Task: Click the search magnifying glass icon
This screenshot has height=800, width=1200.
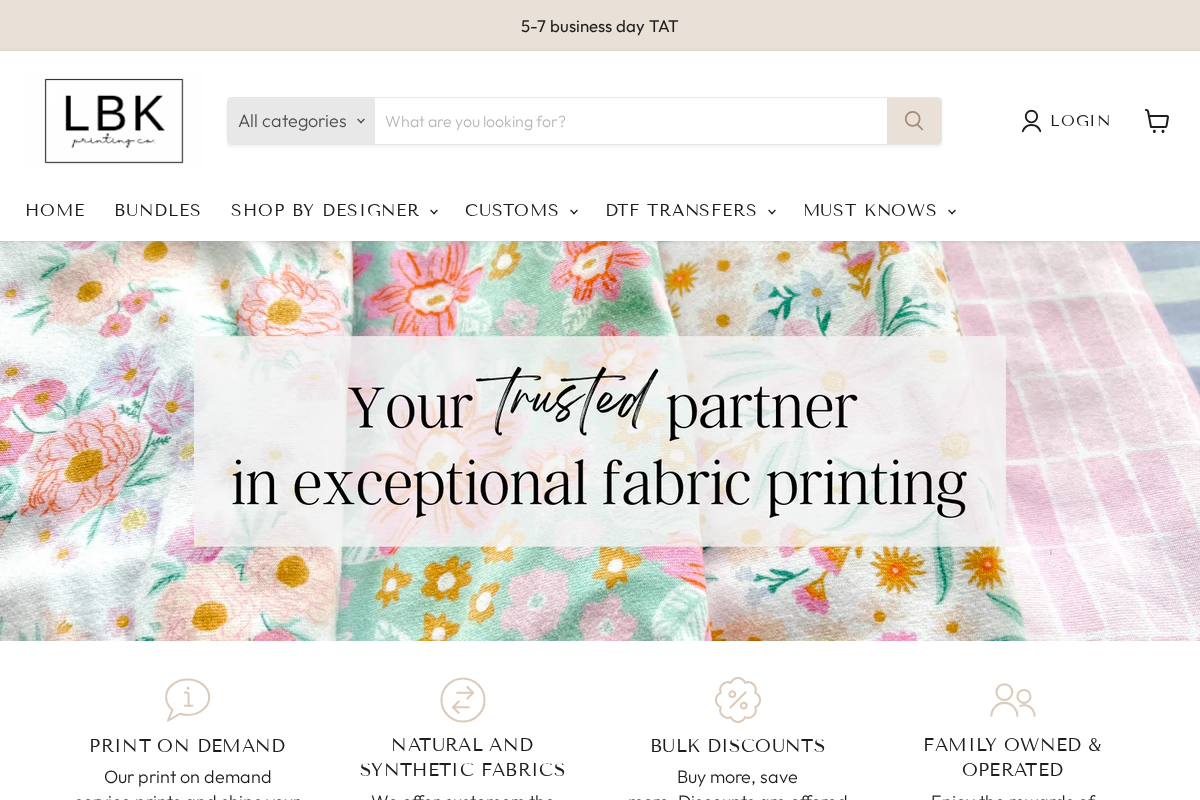Action: pos(913,120)
